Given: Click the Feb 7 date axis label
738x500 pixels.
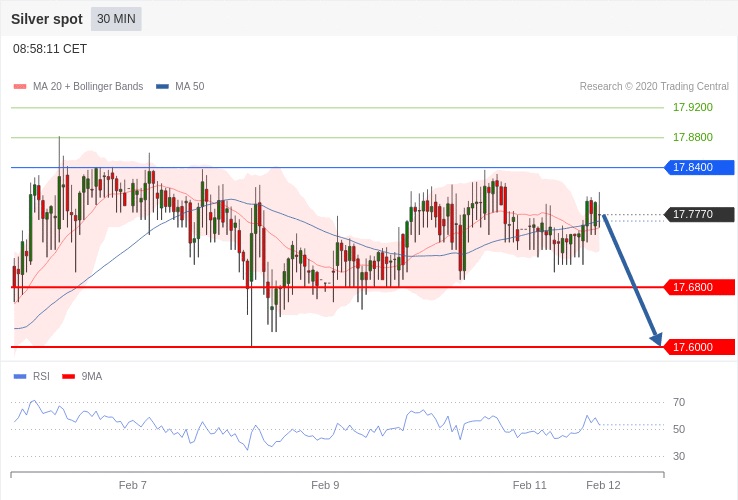Looking at the screenshot, I should coord(133,485).
